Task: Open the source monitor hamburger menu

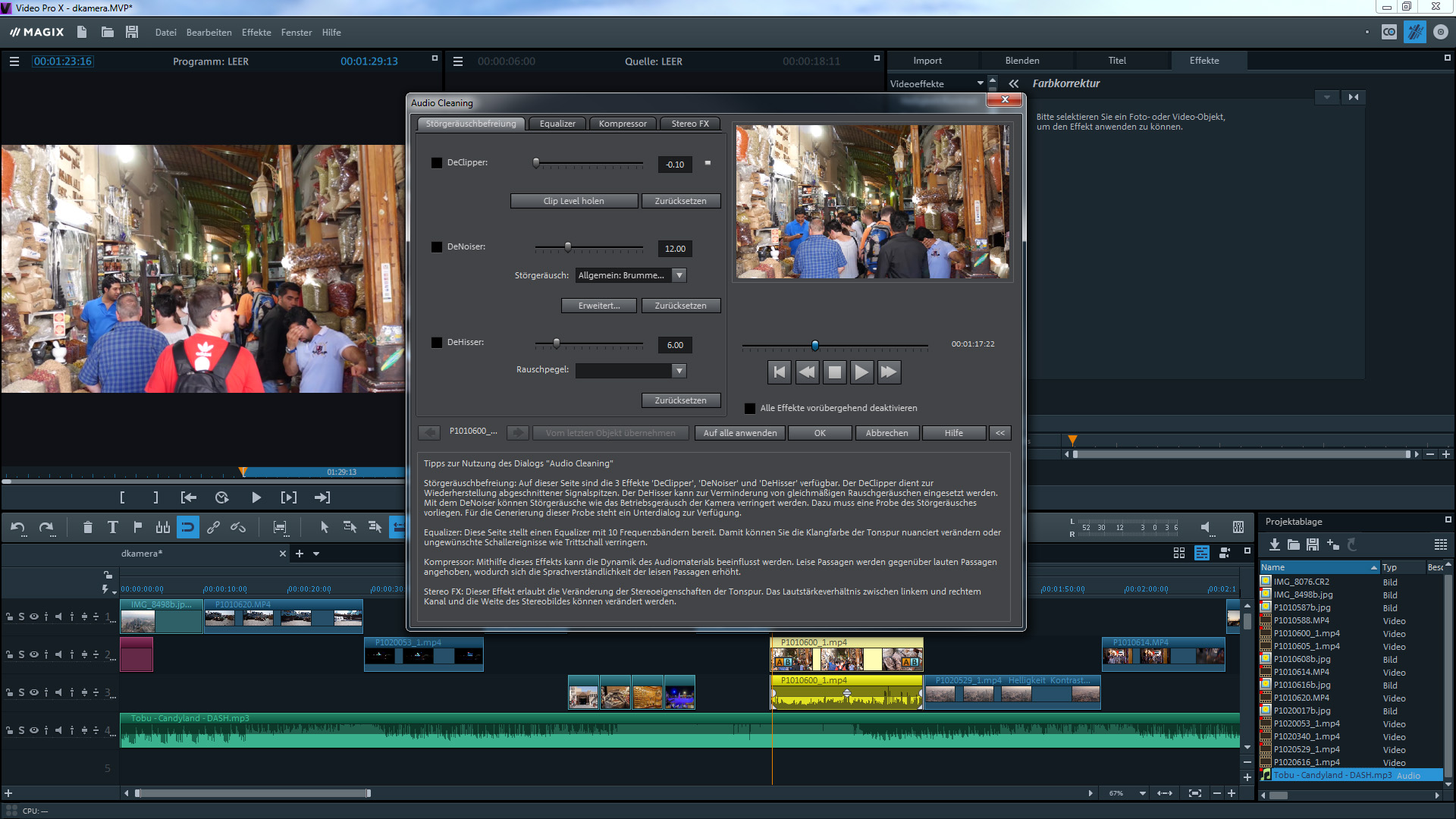Action: (x=457, y=61)
